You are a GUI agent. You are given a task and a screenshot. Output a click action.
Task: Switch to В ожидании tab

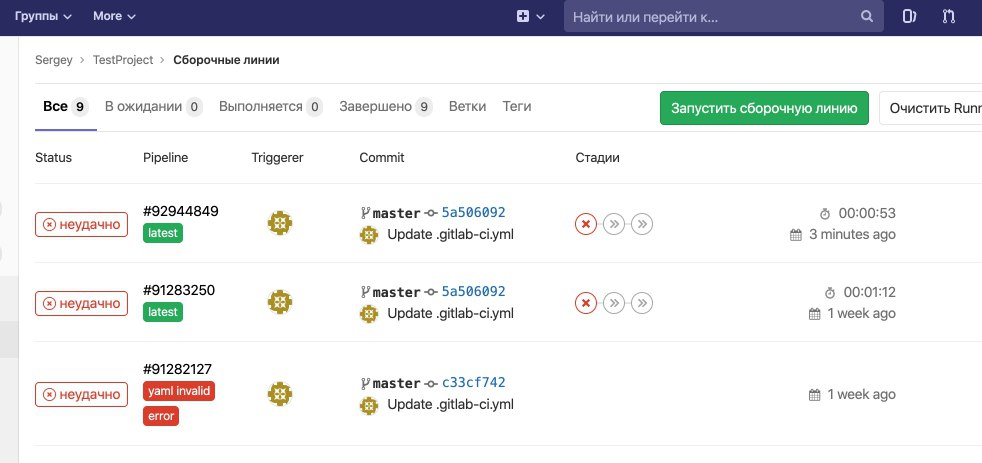coord(153,107)
